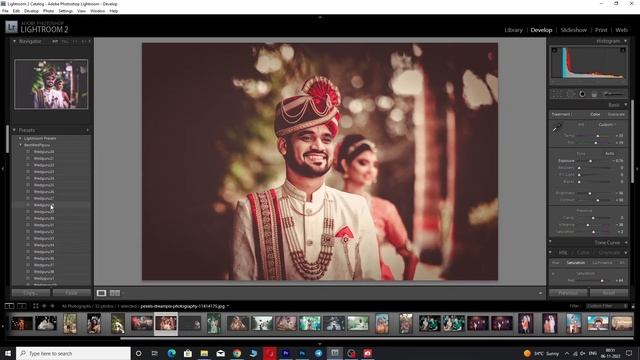Select Grayscale treatment option
640x360 pixels.
click(x=616, y=114)
